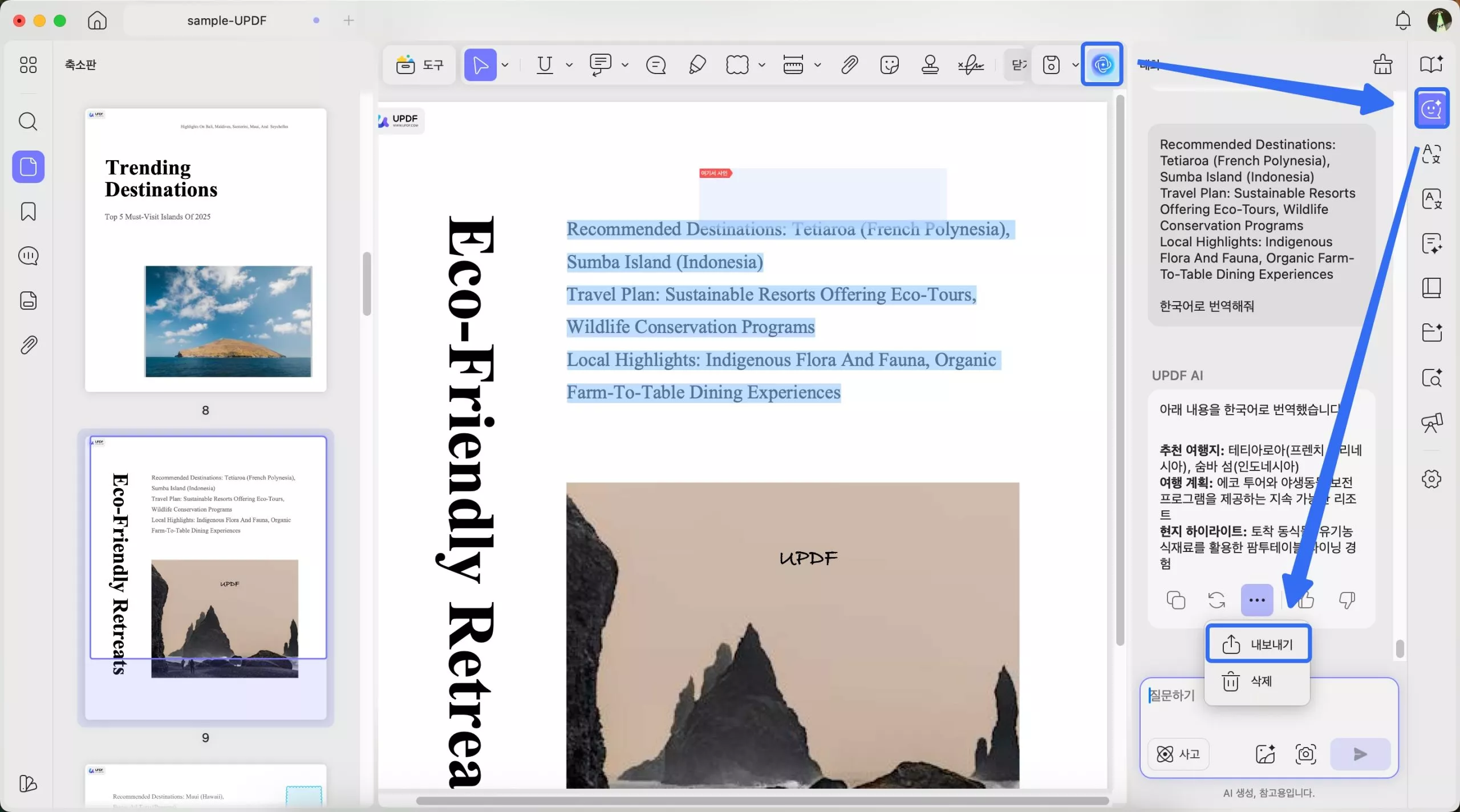Copy the AI response
Screen dimensions: 1460x812
1175,600
